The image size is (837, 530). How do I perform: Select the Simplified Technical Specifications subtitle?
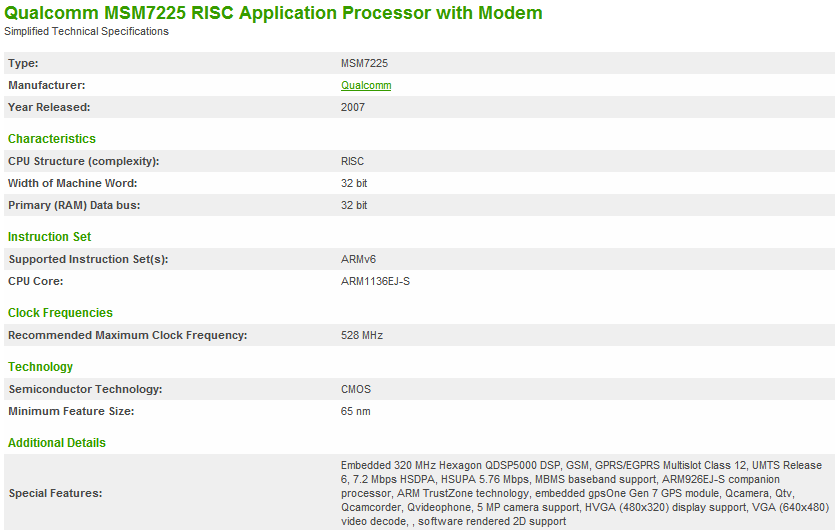[86, 31]
